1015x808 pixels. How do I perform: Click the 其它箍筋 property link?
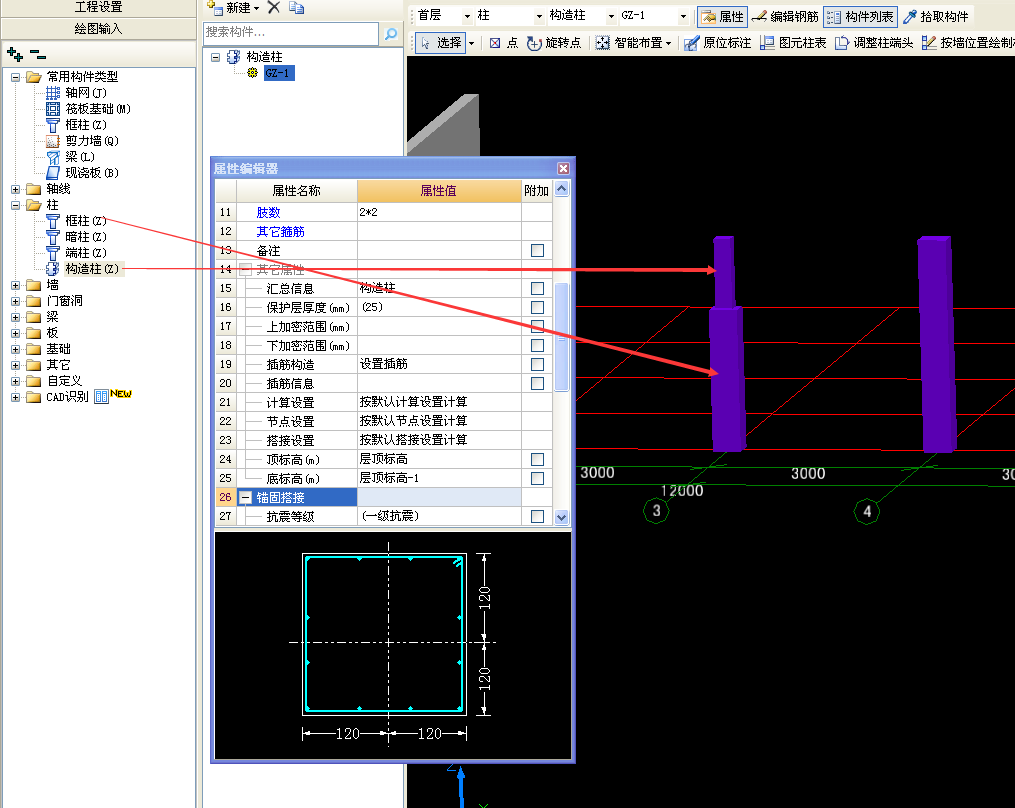pyautogui.click(x=280, y=231)
